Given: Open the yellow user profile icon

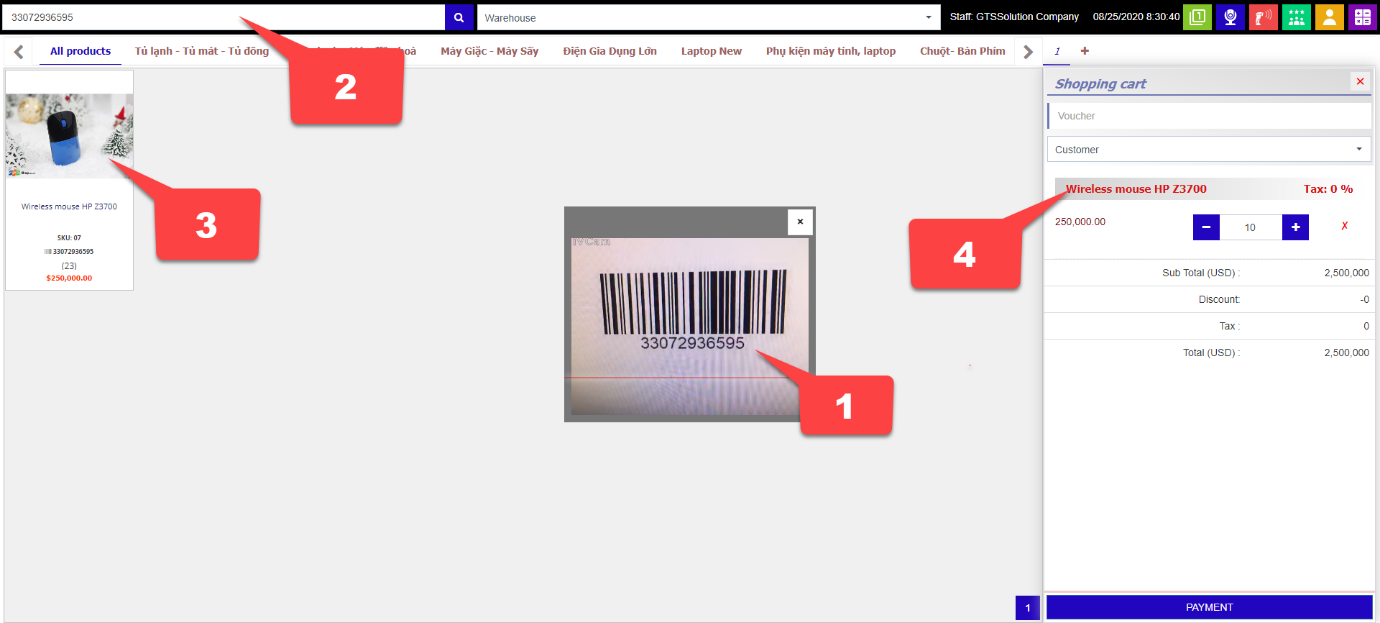Looking at the screenshot, I should [x=1329, y=17].
